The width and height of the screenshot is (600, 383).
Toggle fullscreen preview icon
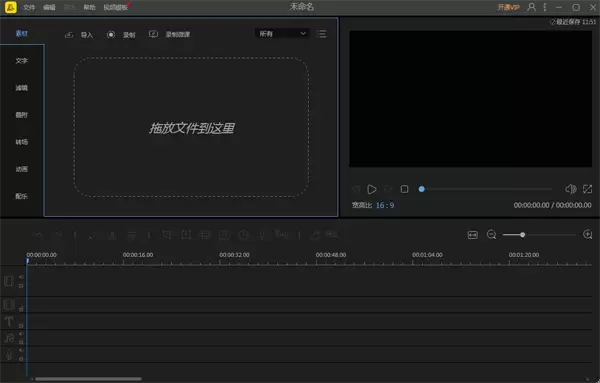pyautogui.click(x=587, y=189)
